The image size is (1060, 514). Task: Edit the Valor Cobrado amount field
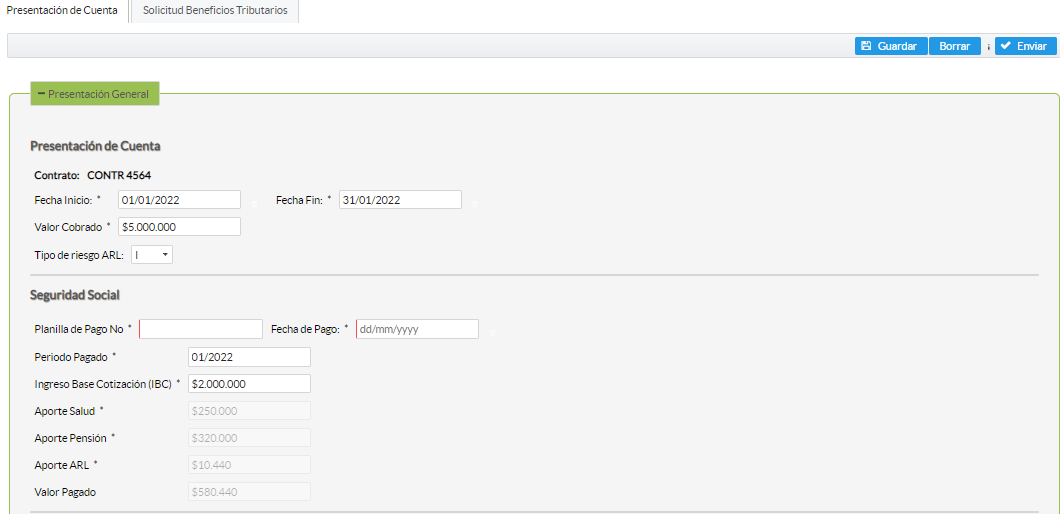[179, 227]
